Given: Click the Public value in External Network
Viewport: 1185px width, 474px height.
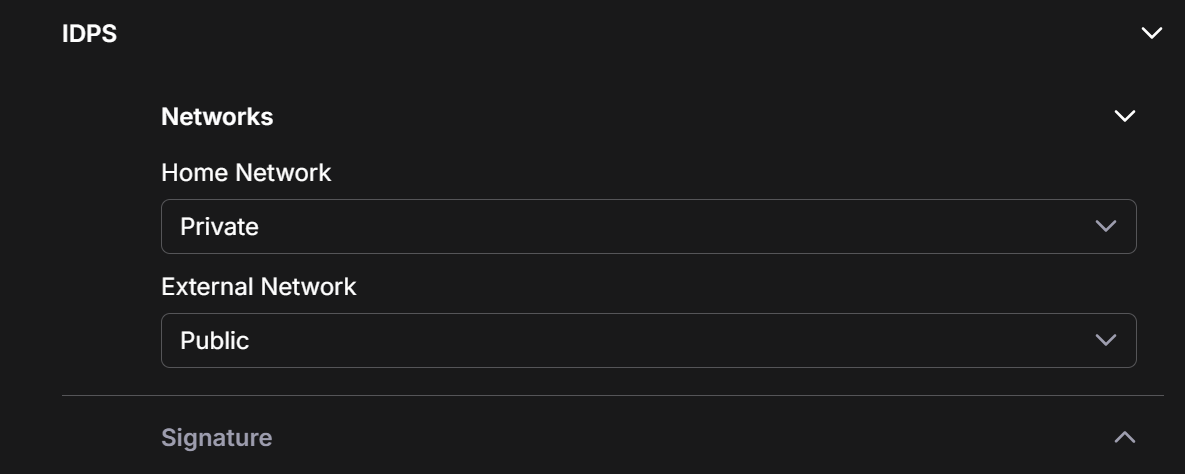Looking at the screenshot, I should [214, 341].
